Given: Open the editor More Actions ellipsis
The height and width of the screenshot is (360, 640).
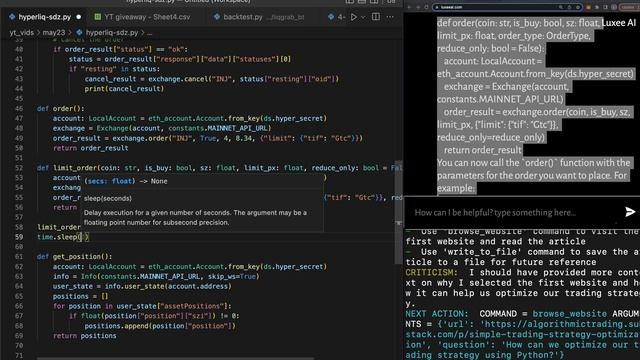Looking at the screenshot, I should (x=390, y=17).
